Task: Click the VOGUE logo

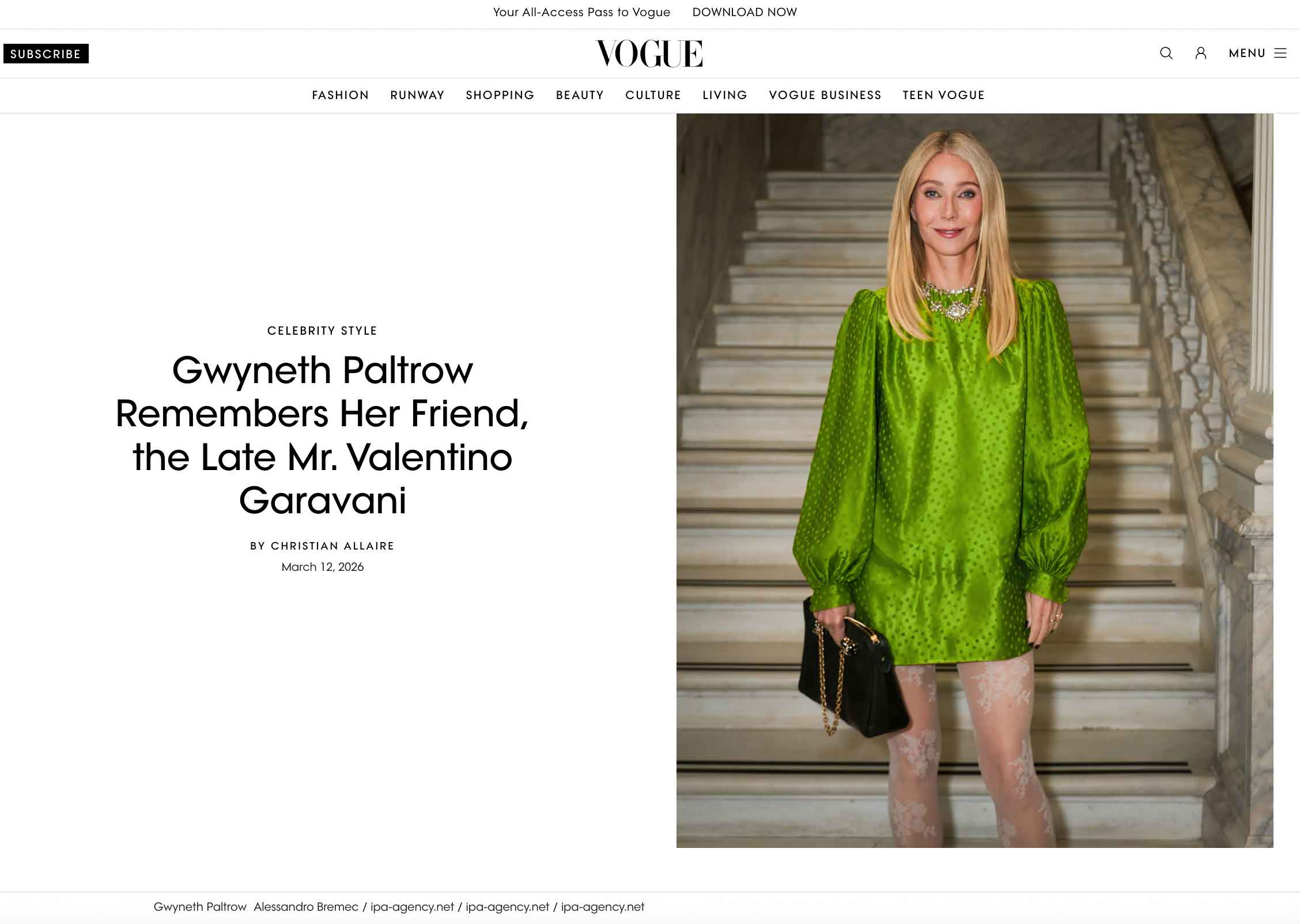Action: (x=649, y=54)
